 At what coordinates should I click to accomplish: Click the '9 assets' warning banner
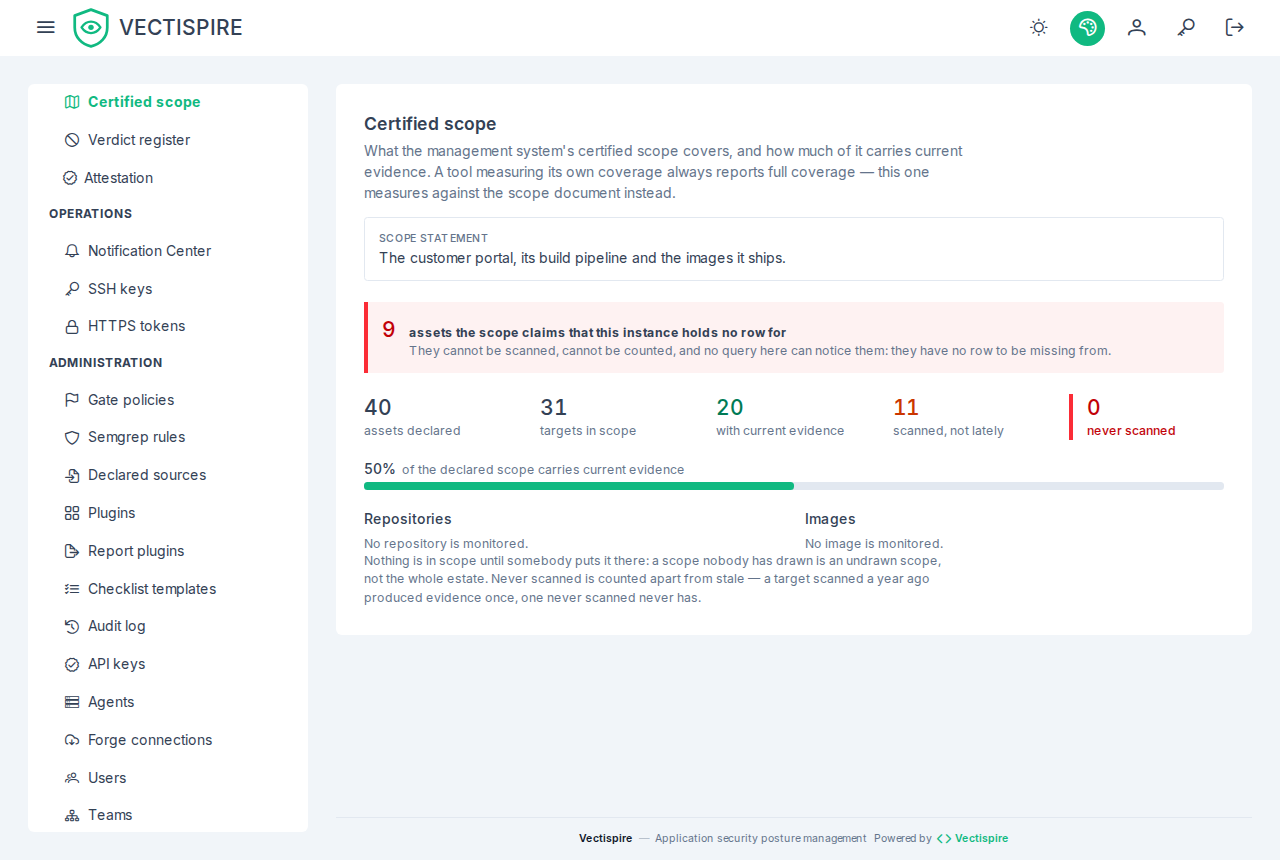click(x=794, y=338)
